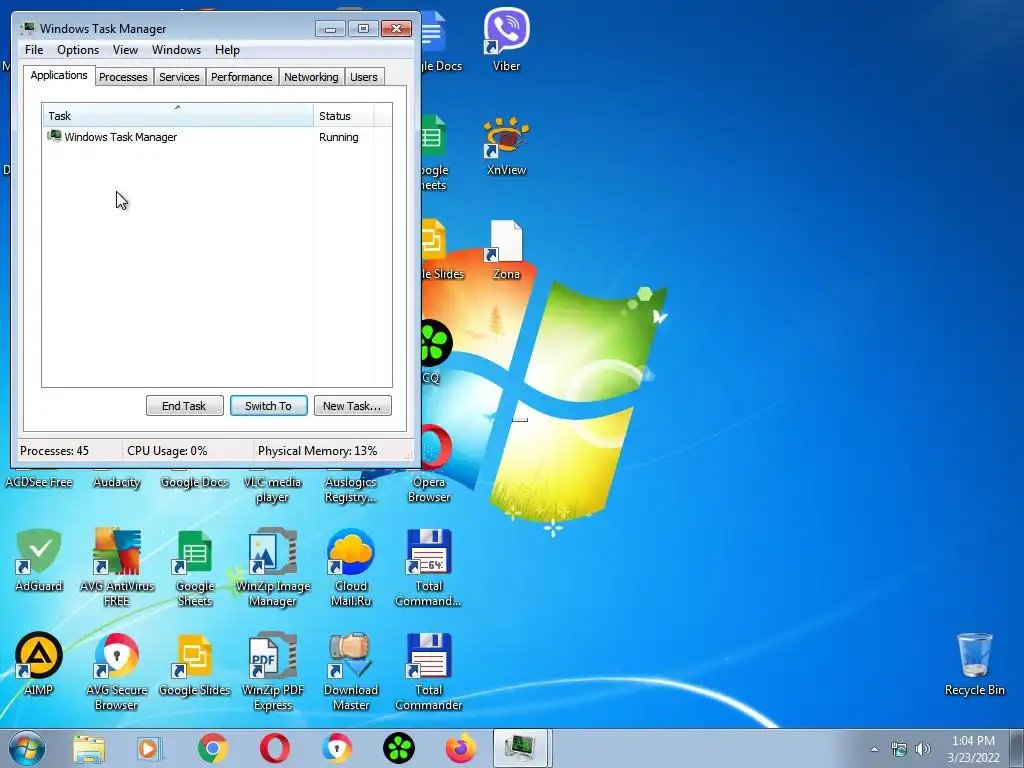Open WinZip Image Manager shortcut
Image resolution: width=1024 pixels, height=768 pixels.
coord(273,566)
